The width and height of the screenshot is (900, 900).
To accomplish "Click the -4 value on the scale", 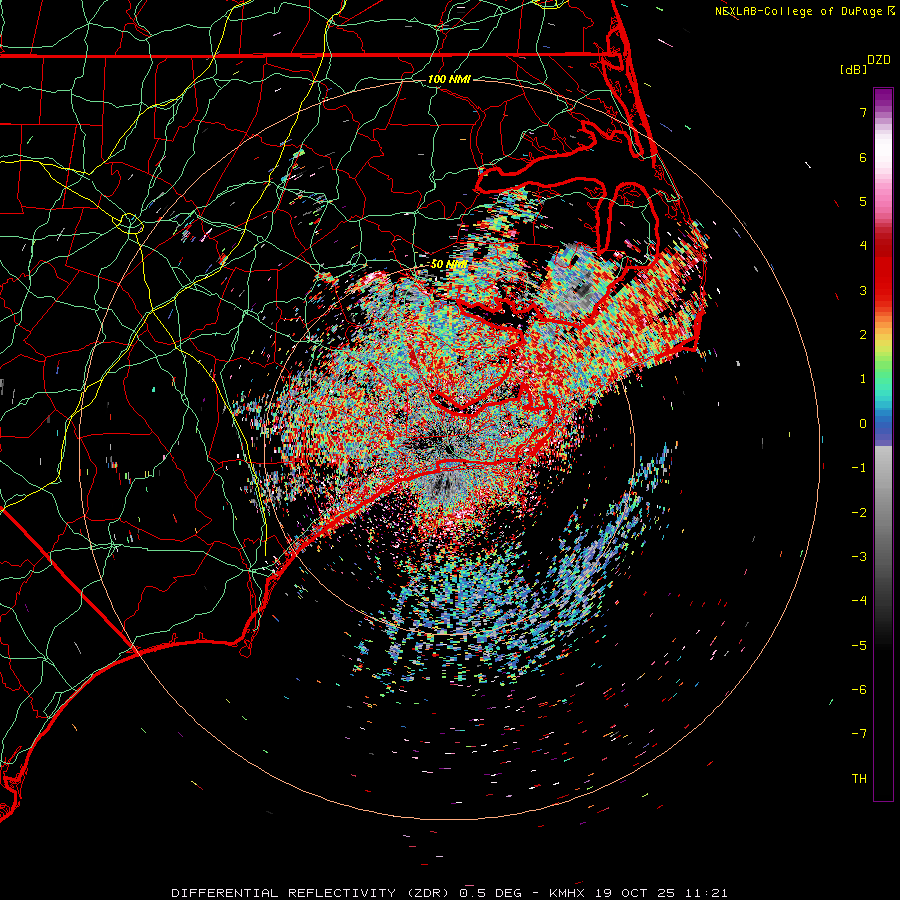I will pyautogui.click(x=859, y=601).
